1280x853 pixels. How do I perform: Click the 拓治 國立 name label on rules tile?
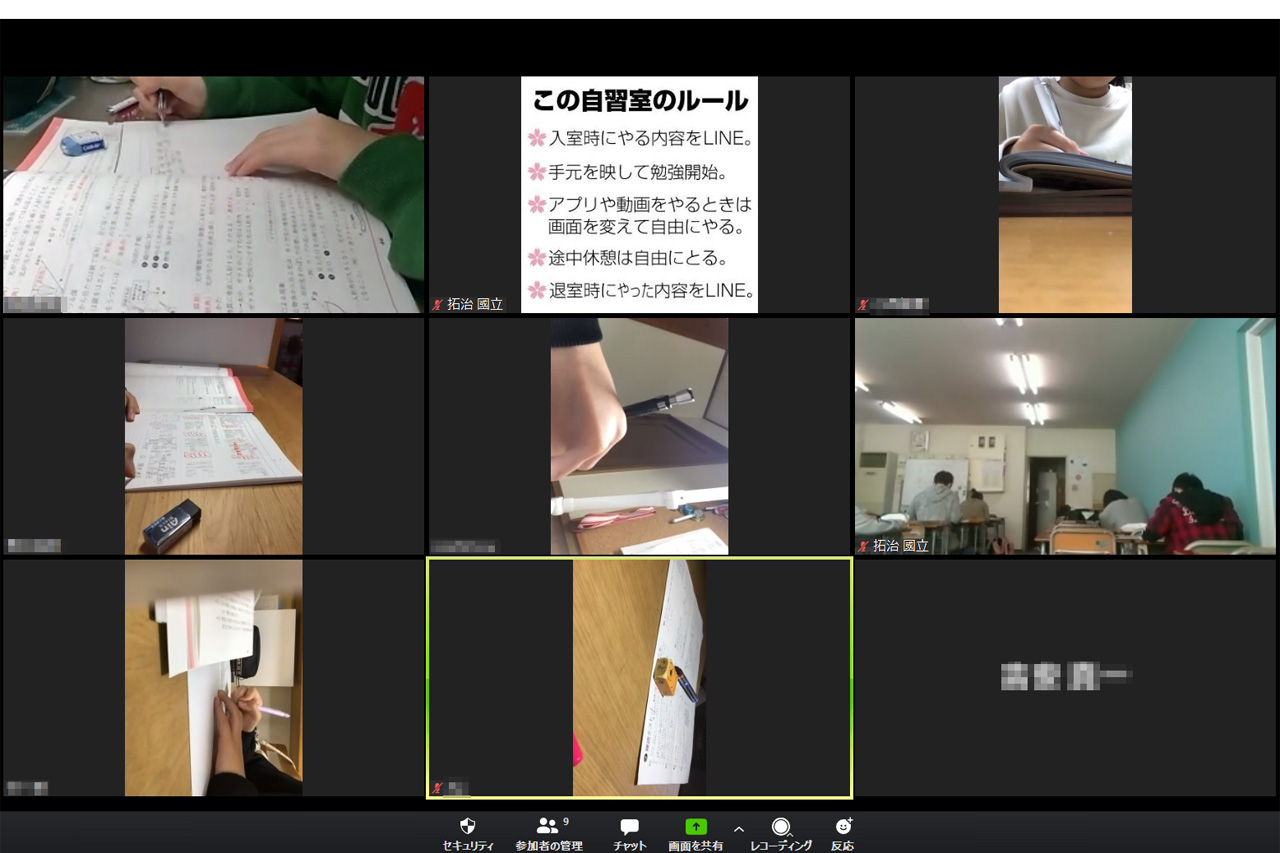point(475,304)
